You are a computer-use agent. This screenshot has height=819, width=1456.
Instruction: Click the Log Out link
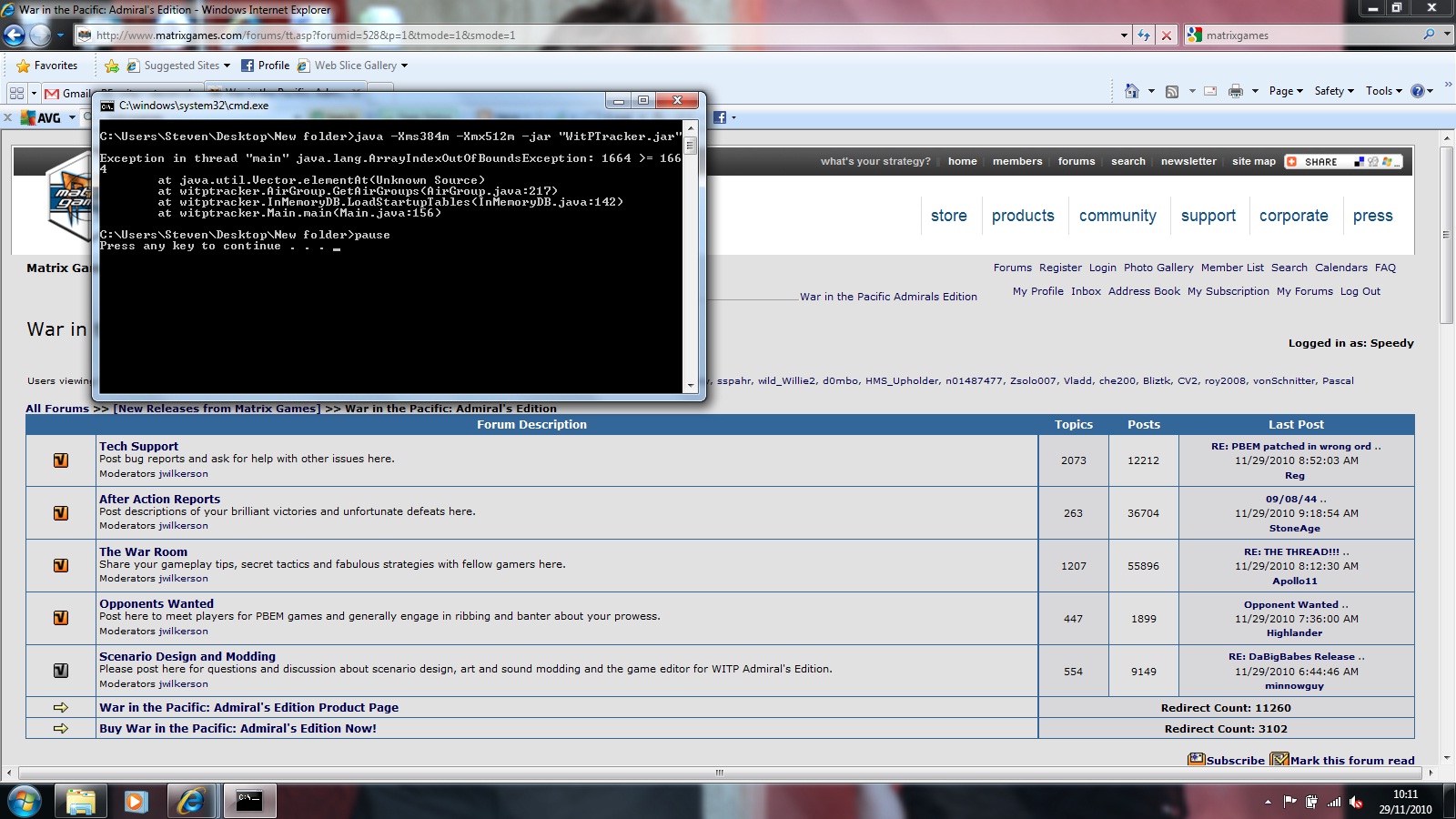pyautogui.click(x=1360, y=291)
